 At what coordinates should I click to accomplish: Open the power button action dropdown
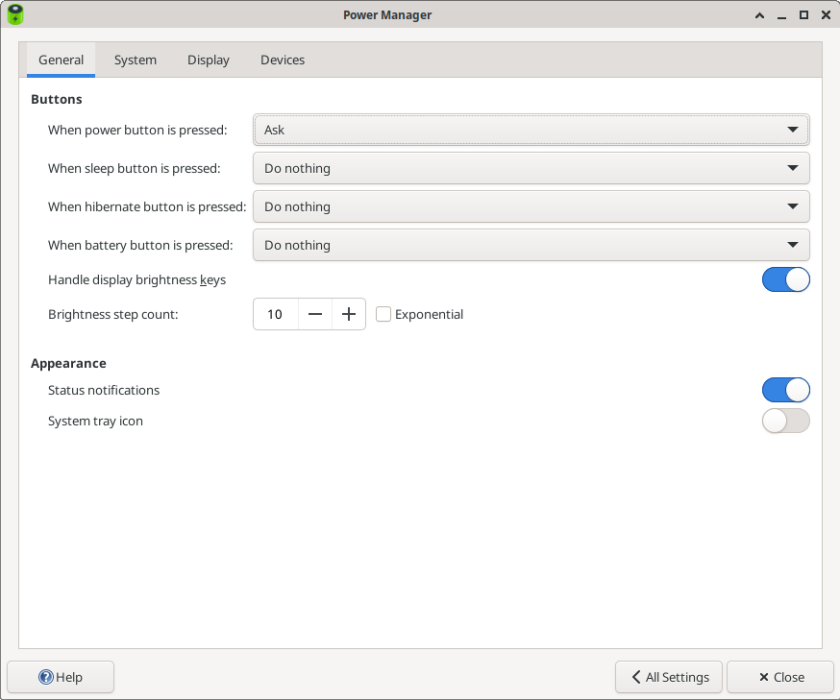[530, 129]
